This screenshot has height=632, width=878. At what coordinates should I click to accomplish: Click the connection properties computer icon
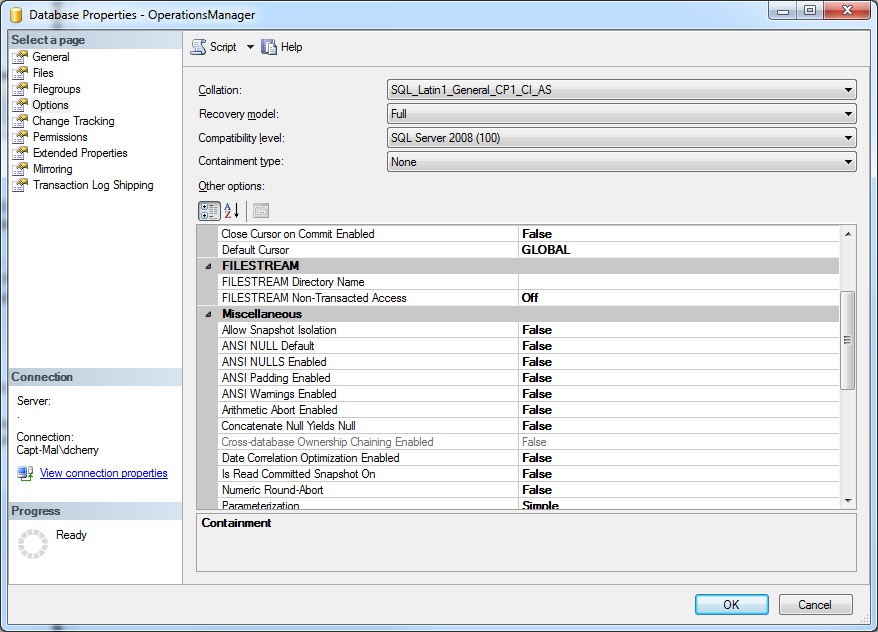point(25,474)
